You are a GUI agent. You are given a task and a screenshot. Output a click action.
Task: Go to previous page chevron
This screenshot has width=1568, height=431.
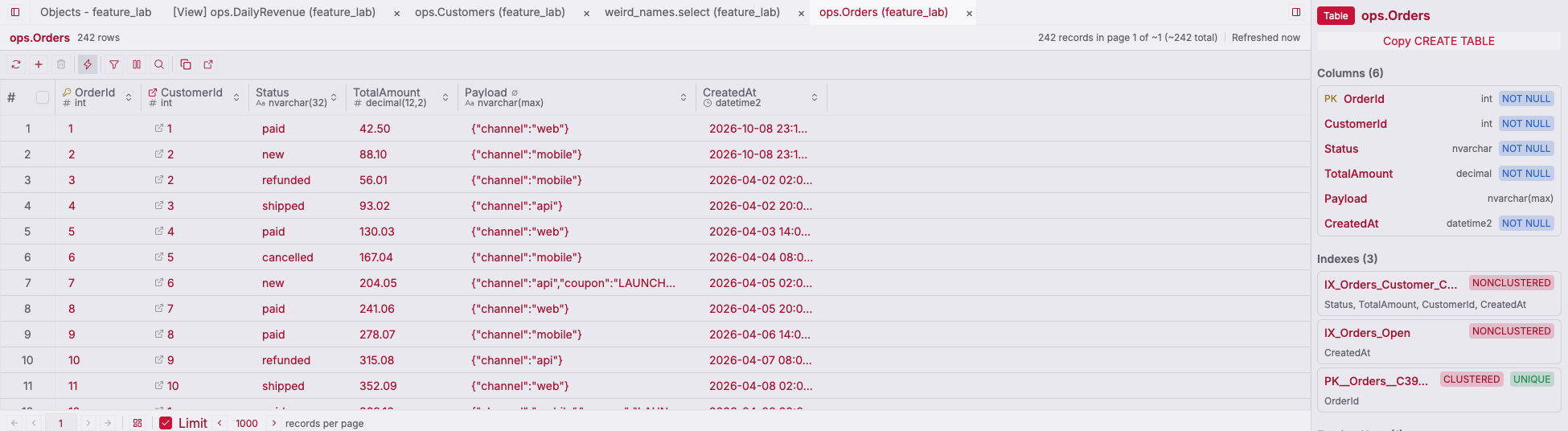(34, 423)
